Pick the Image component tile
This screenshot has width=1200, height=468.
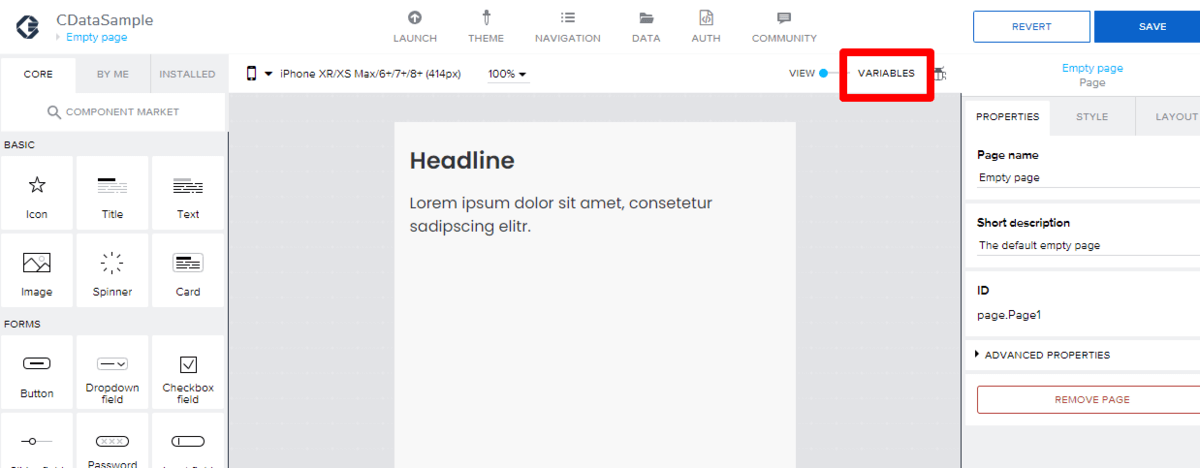coord(37,271)
